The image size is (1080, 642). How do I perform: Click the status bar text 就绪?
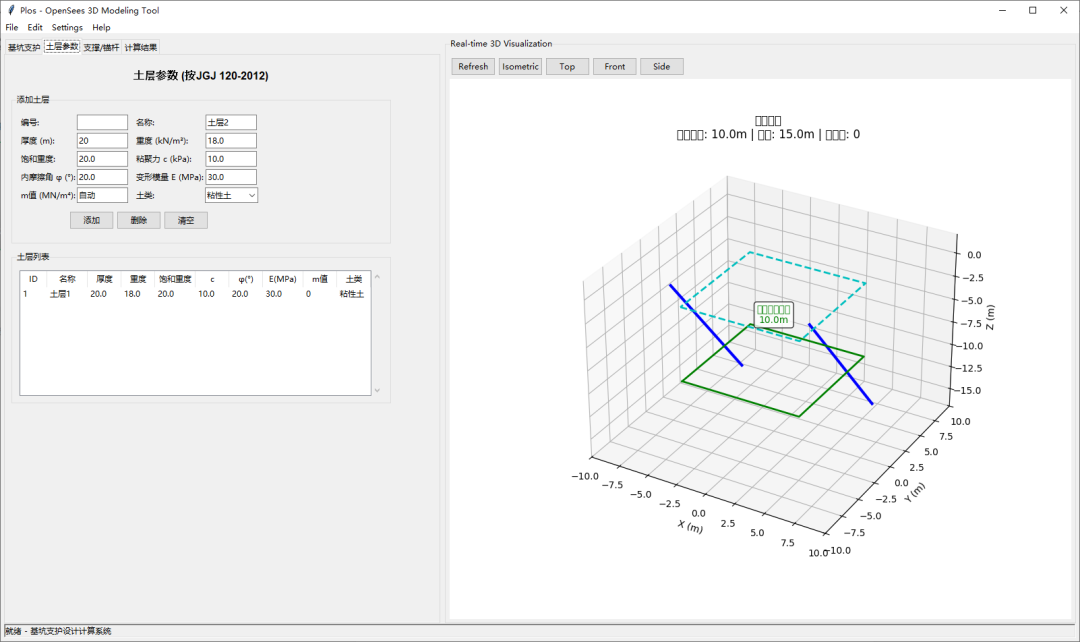[x=13, y=631]
